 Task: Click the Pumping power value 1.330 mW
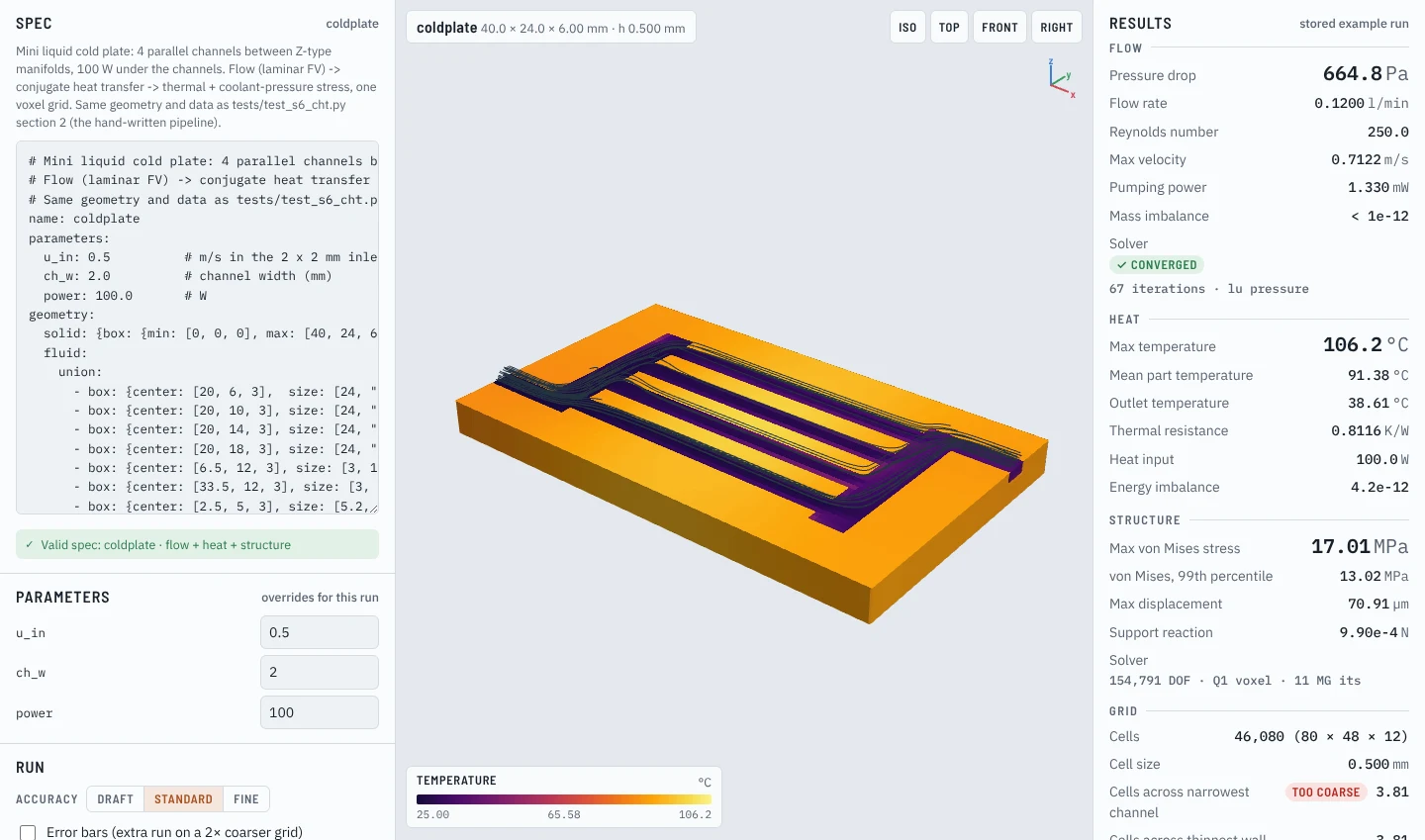point(1377,188)
